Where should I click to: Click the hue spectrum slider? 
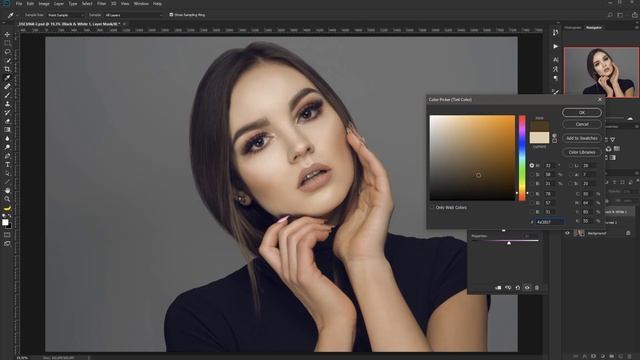click(x=522, y=158)
